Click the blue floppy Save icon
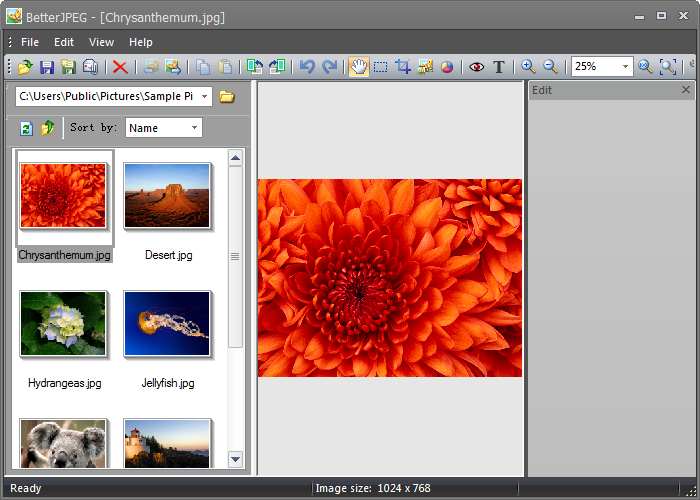This screenshot has height=500, width=700. coord(47,67)
